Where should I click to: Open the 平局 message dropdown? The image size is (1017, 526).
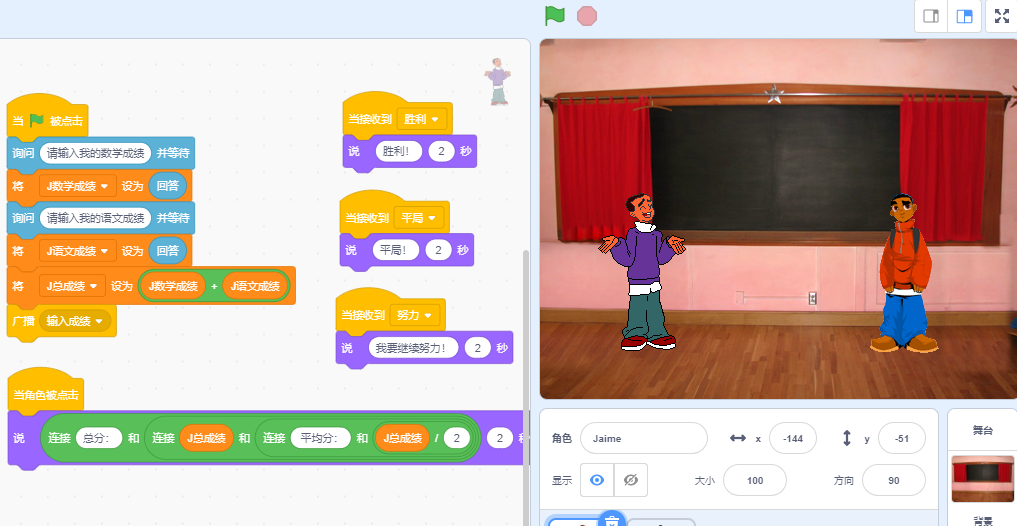tap(418, 218)
